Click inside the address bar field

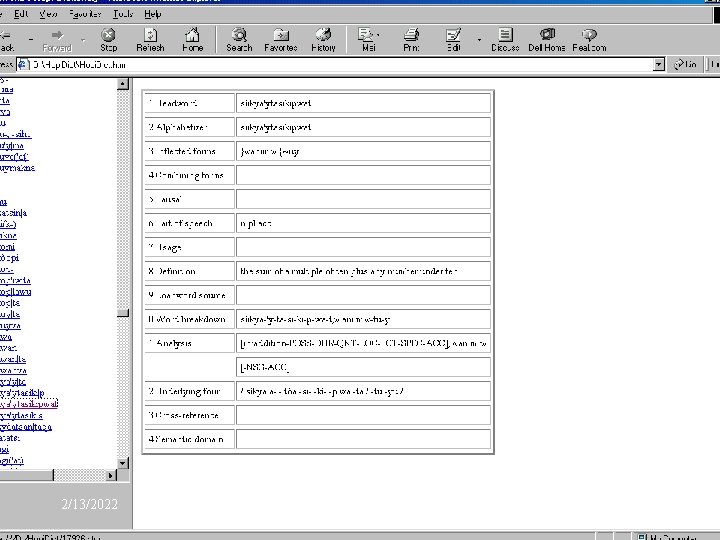[x=340, y=65]
